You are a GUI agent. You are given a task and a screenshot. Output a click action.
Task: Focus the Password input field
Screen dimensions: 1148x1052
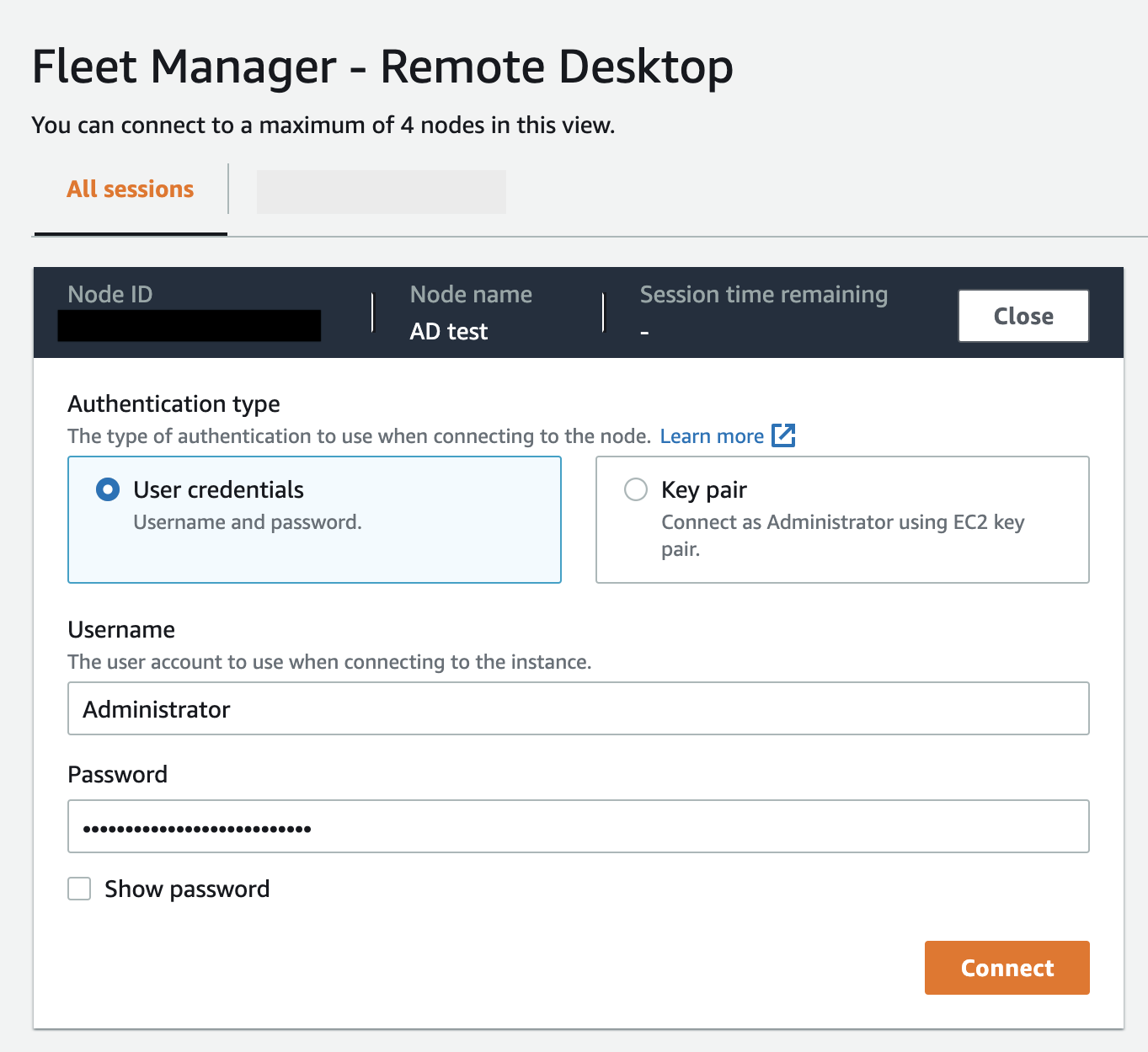[579, 826]
